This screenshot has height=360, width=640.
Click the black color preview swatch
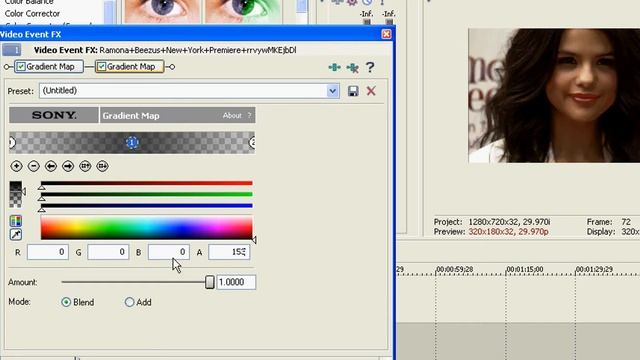point(16,194)
